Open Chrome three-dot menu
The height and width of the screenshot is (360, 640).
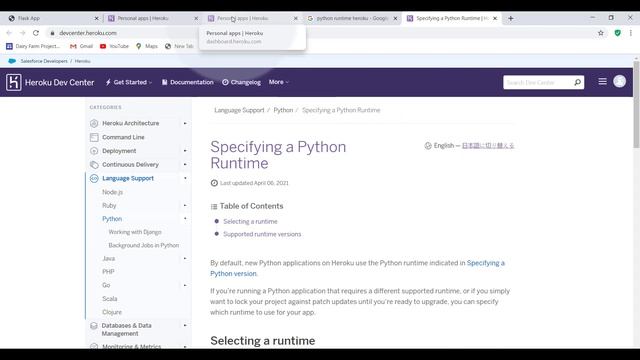pyautogui.click(x=631, y=33)
